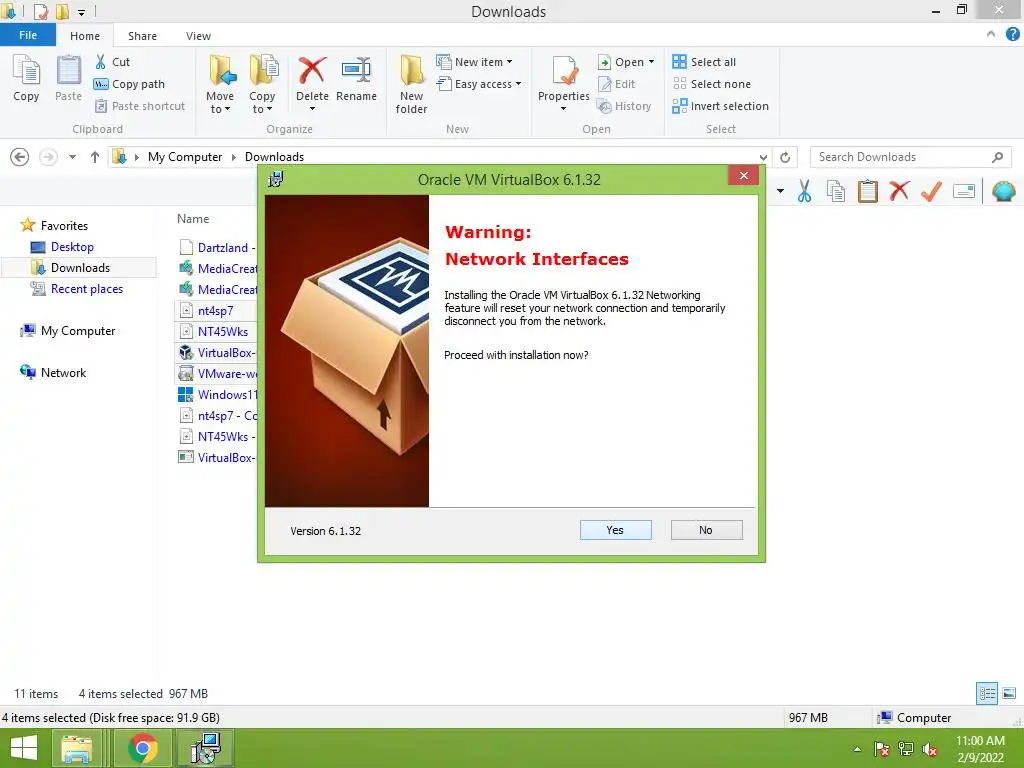Click the scissors icon in the secondary toolbar
The width and height of the screenshot is (1024, 768).
805,191
